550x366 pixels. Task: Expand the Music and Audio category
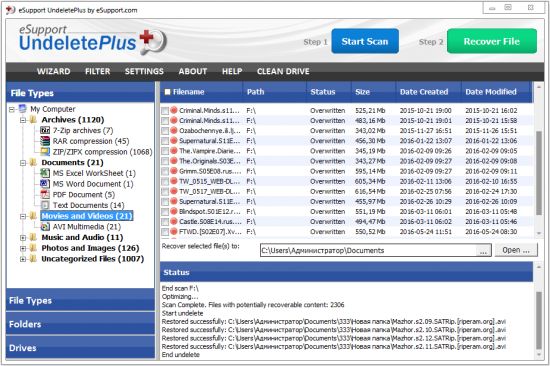[x=23, y=238]
